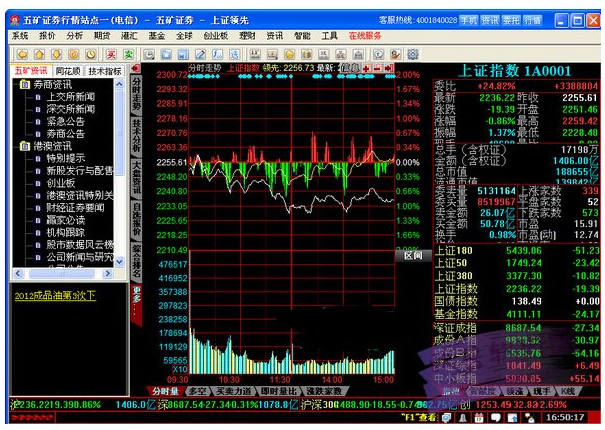Click the 区间 button beside chart
The image size is (605, 430).
(413, 256)
